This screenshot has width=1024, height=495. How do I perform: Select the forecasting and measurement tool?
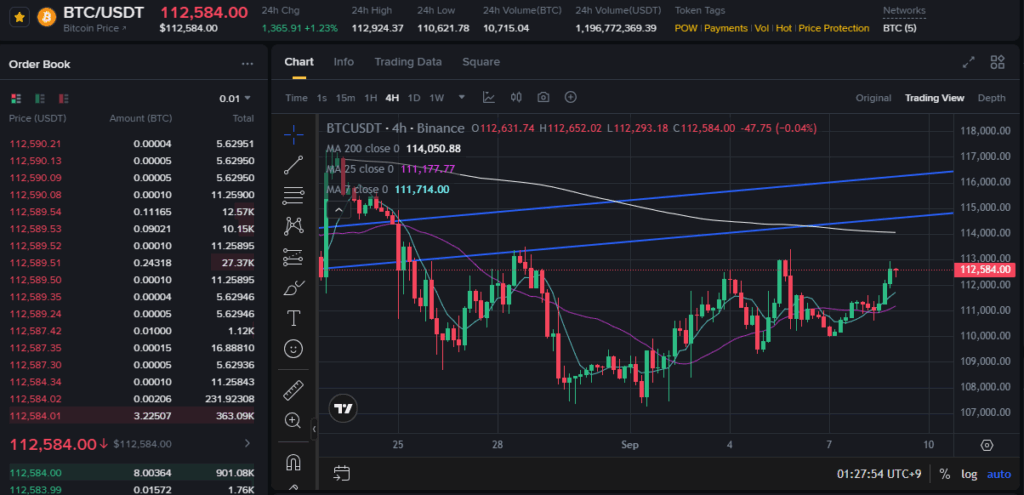click(294, 257)
